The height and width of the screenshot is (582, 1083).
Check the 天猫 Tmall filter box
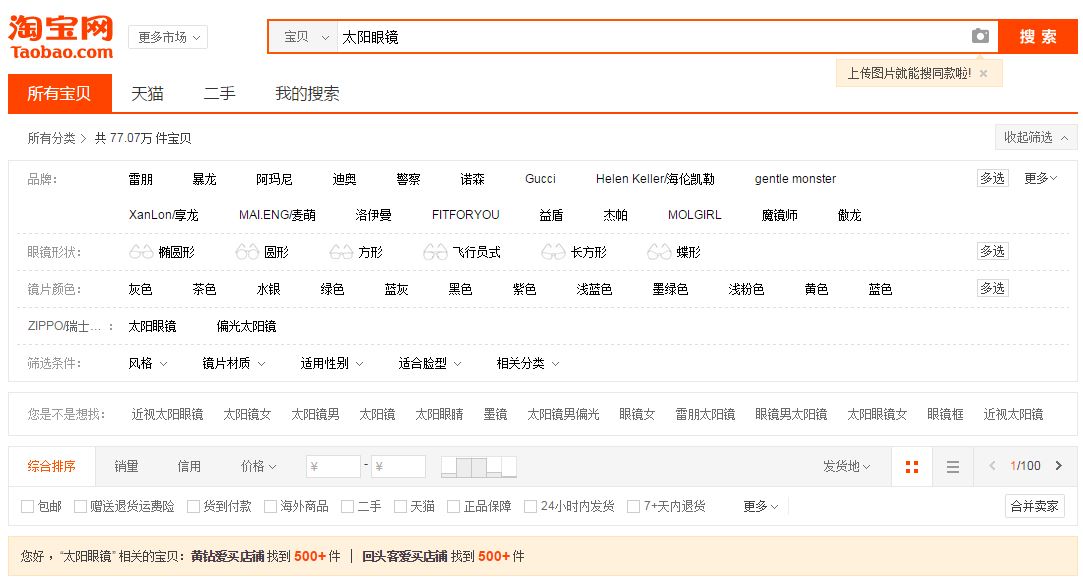point(400,507)
